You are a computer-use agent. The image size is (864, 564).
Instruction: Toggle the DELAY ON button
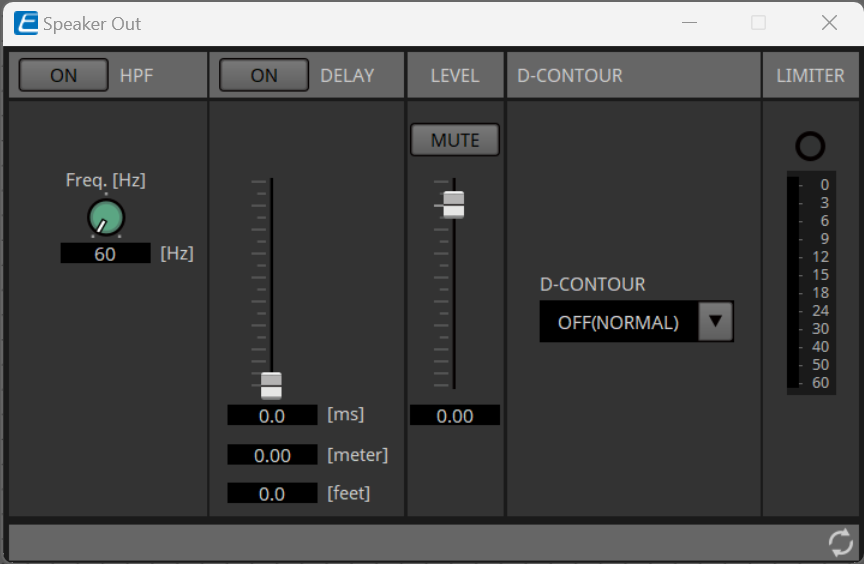click(x=264, y=75)
